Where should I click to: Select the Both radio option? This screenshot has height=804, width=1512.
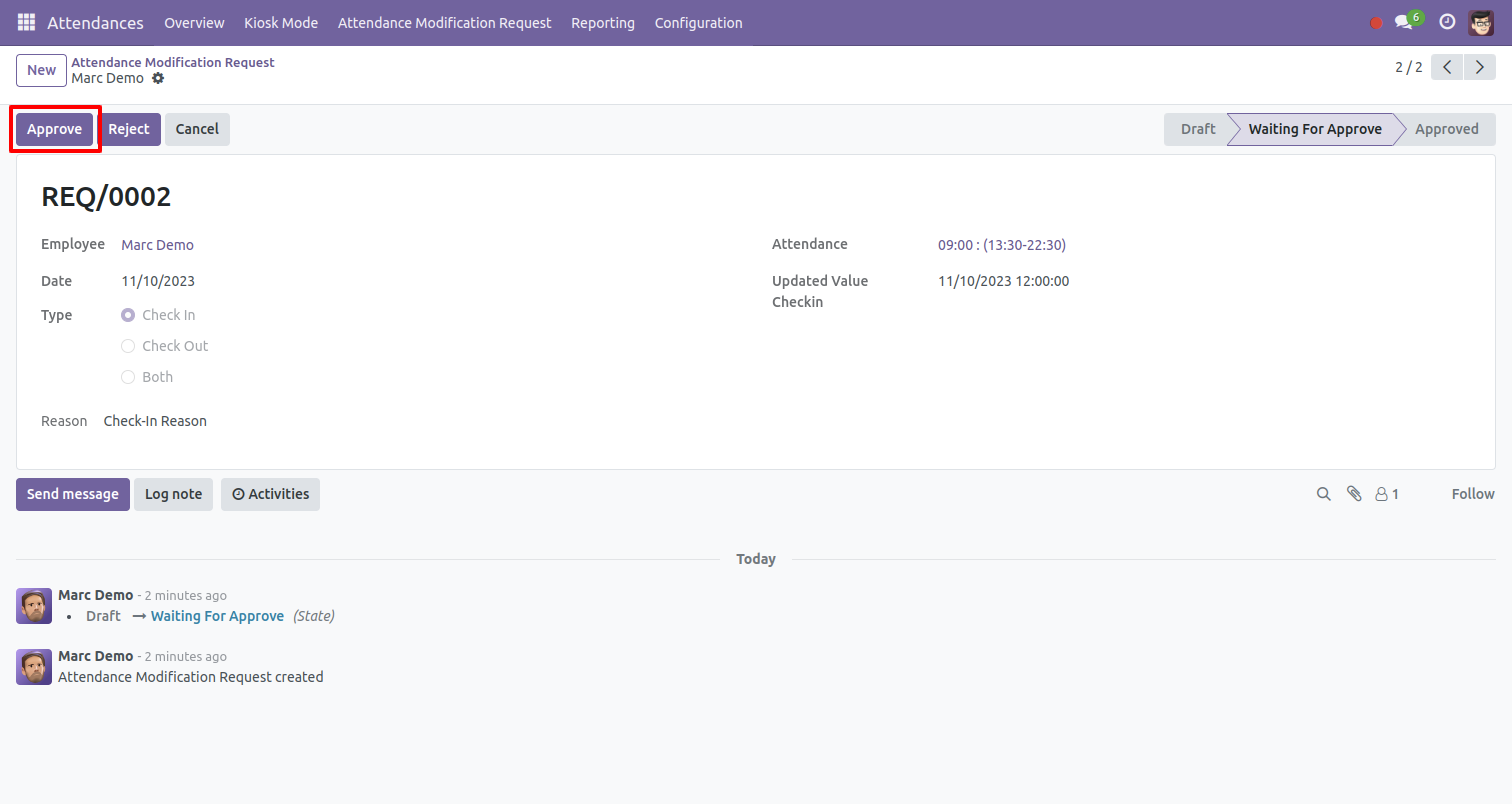(128, 377)
